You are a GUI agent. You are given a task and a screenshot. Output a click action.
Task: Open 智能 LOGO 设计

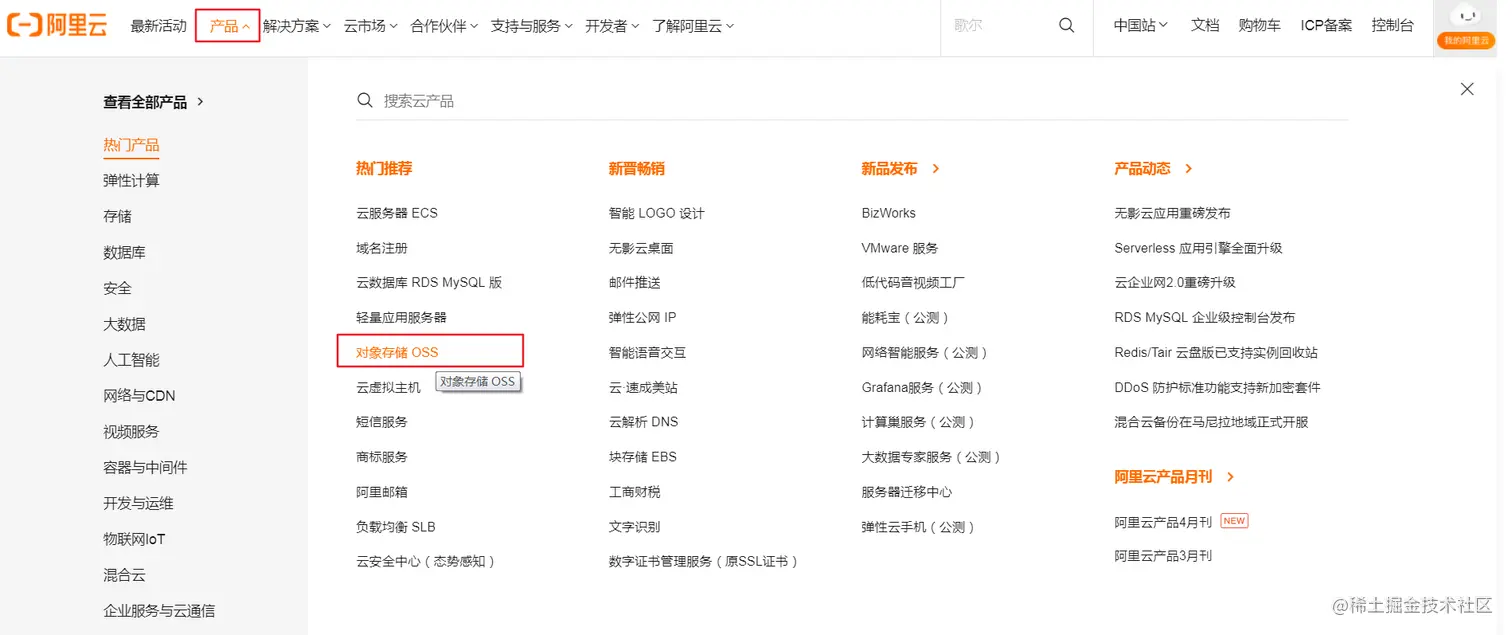(x=657, y=213)
